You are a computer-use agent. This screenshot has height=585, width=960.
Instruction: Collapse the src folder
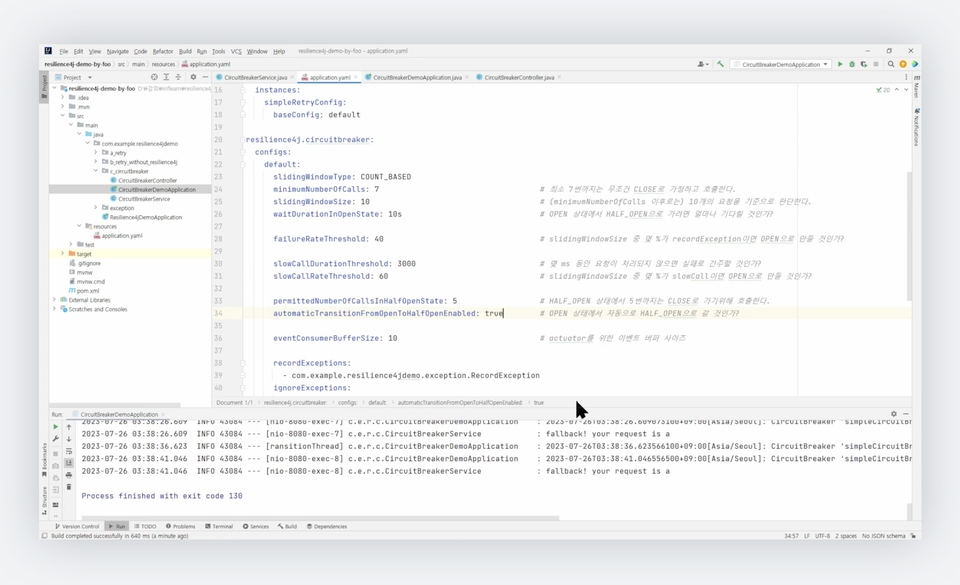63,116
